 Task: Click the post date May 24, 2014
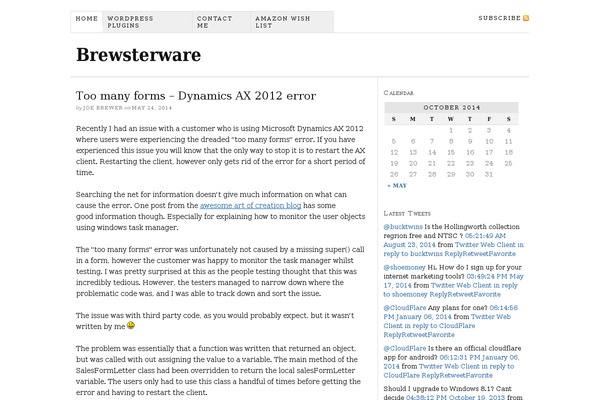point(152,108)
